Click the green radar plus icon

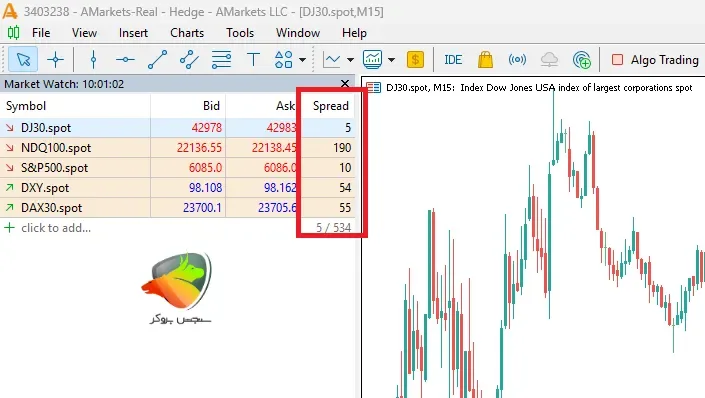coord(581,59)
